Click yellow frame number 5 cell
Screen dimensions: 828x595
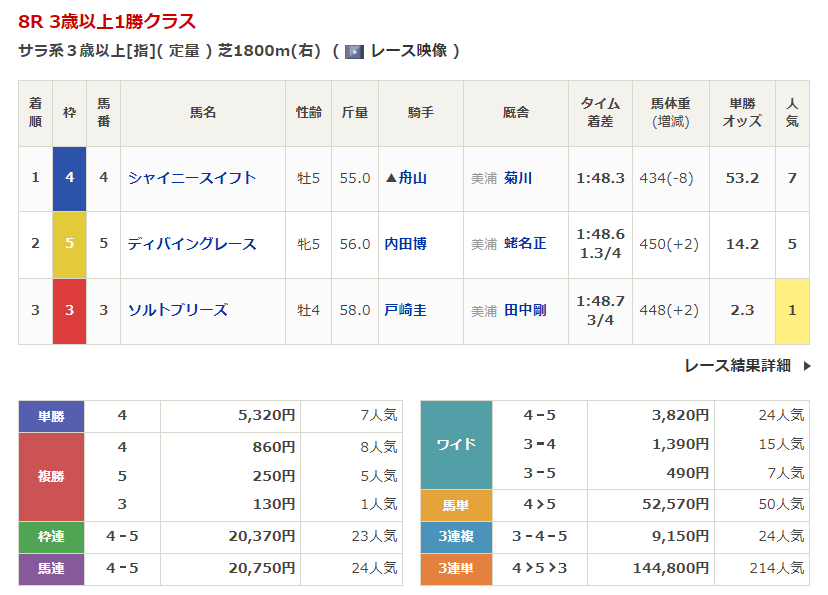[x=69, y=244]
